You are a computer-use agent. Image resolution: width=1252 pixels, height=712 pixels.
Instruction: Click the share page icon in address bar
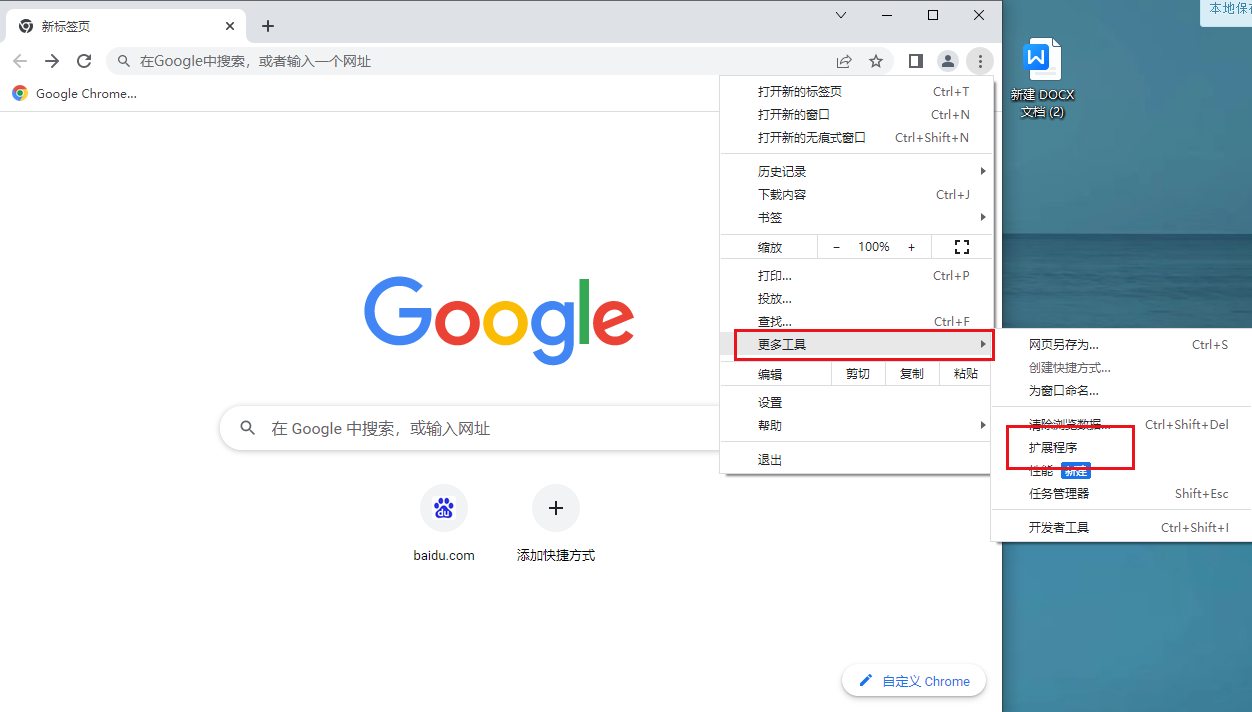[844, 61]
